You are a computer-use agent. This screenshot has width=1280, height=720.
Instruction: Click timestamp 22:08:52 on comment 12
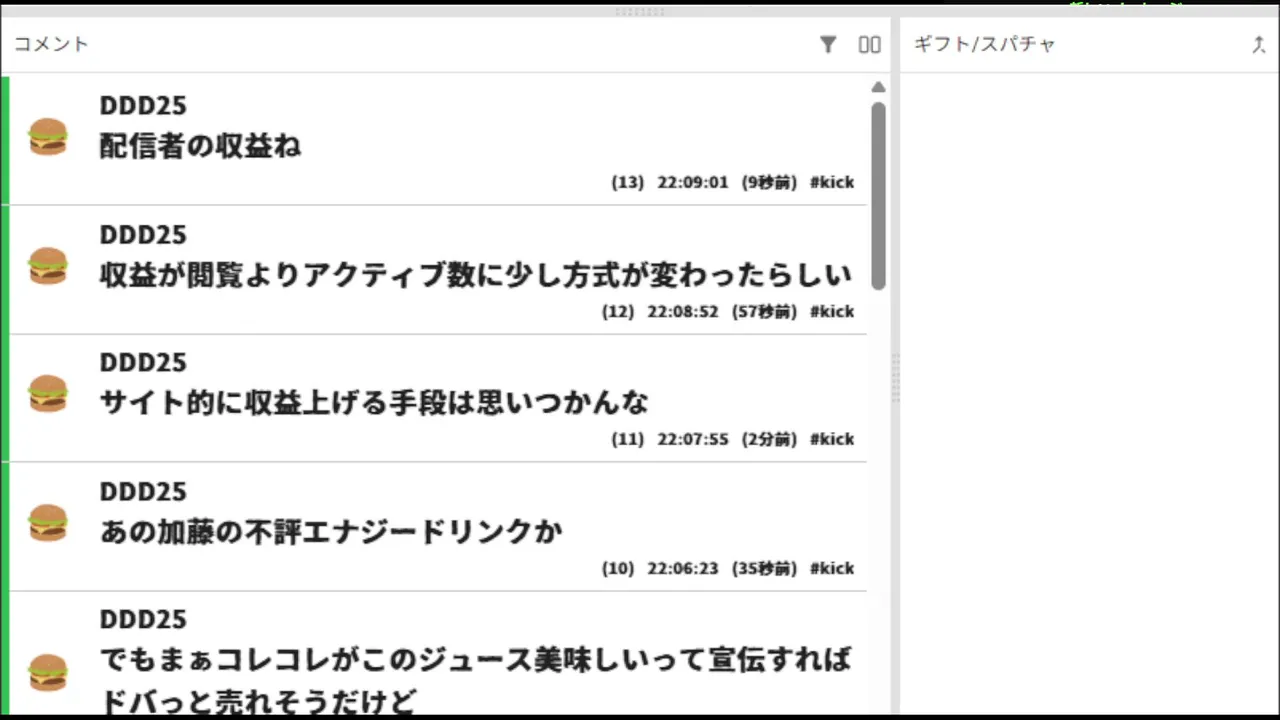click(683, 311)
